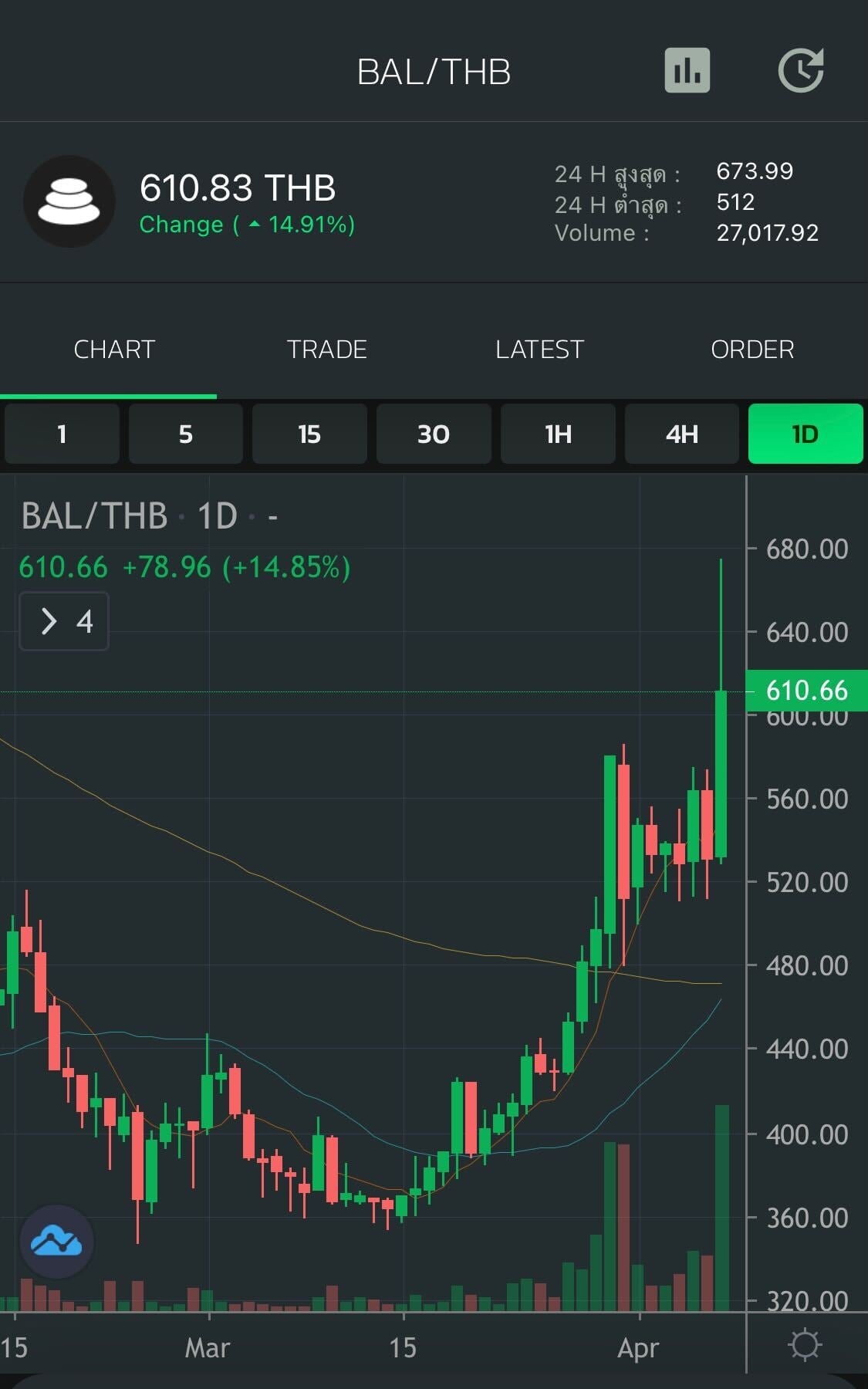Open the bar chart statistics icon
868x1389 pixels.
(687, 70)
